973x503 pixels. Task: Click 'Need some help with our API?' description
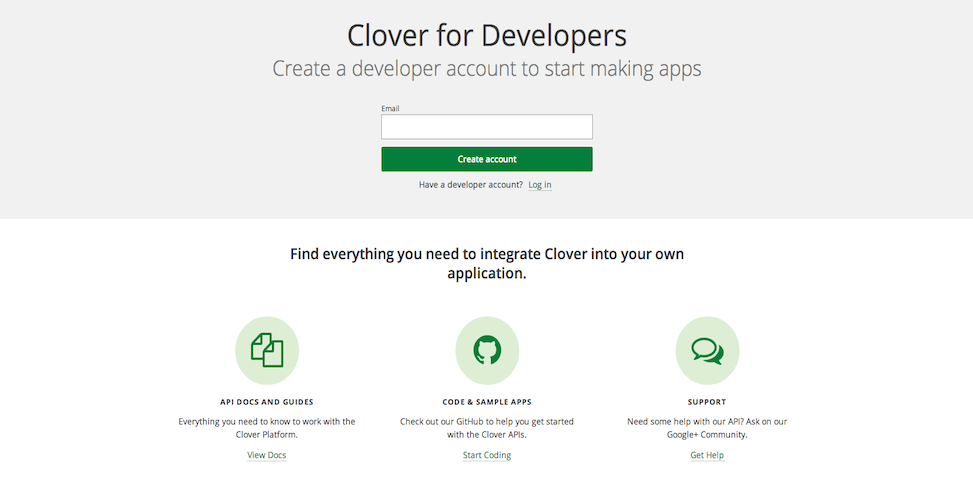(707, 428)
